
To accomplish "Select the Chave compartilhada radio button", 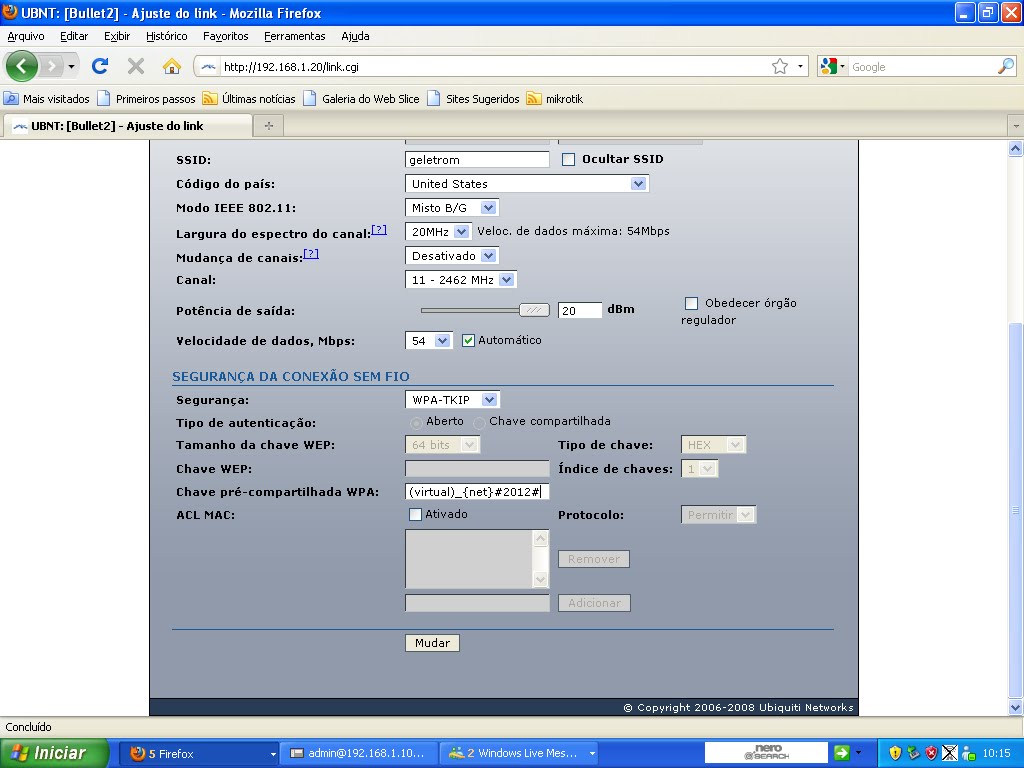I will pos(479,423).
